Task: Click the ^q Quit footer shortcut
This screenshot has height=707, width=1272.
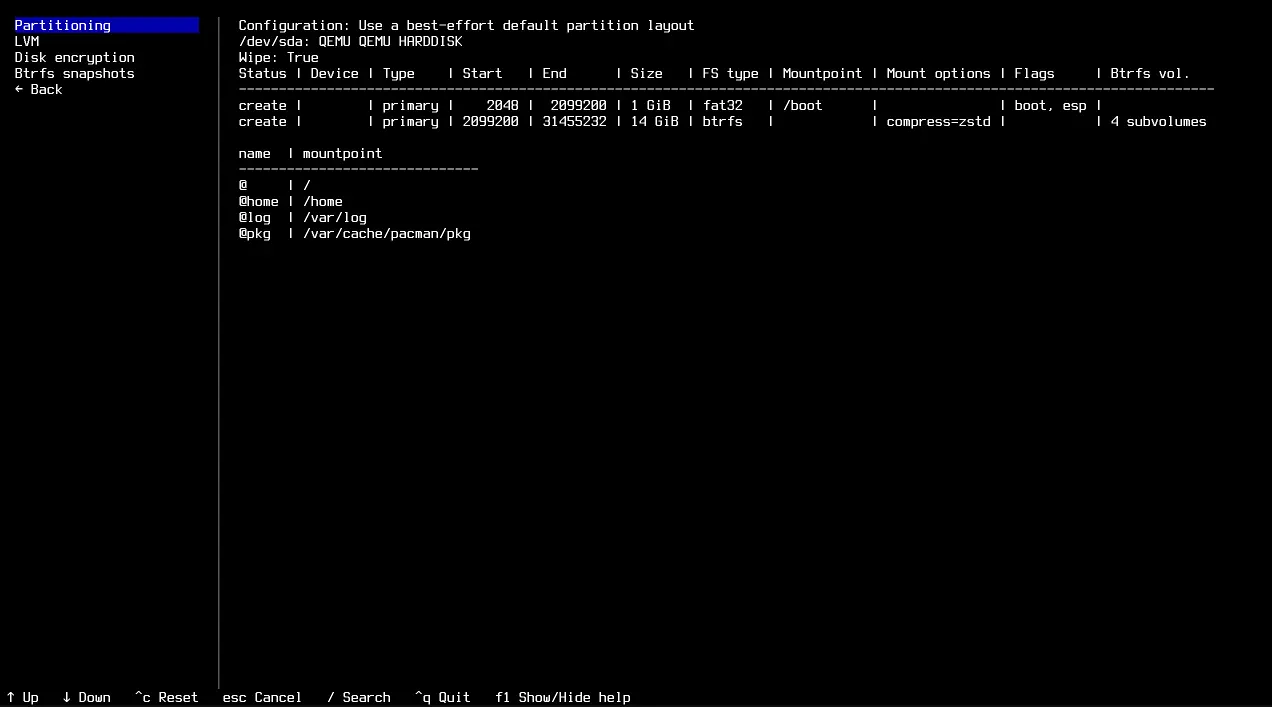Action: click(442, 697)
